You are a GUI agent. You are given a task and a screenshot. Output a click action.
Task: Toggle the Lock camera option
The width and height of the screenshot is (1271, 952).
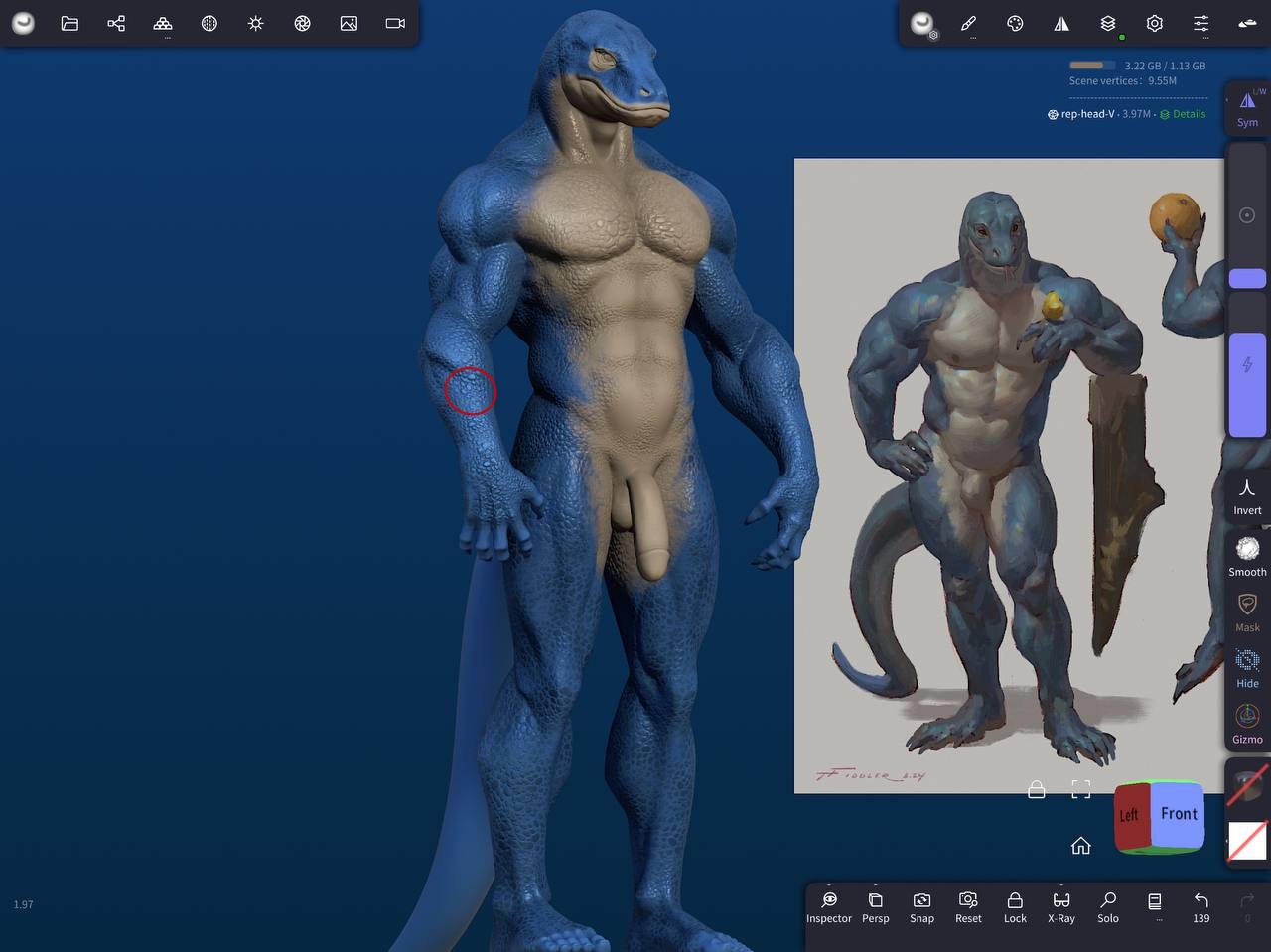point(1015,906)
